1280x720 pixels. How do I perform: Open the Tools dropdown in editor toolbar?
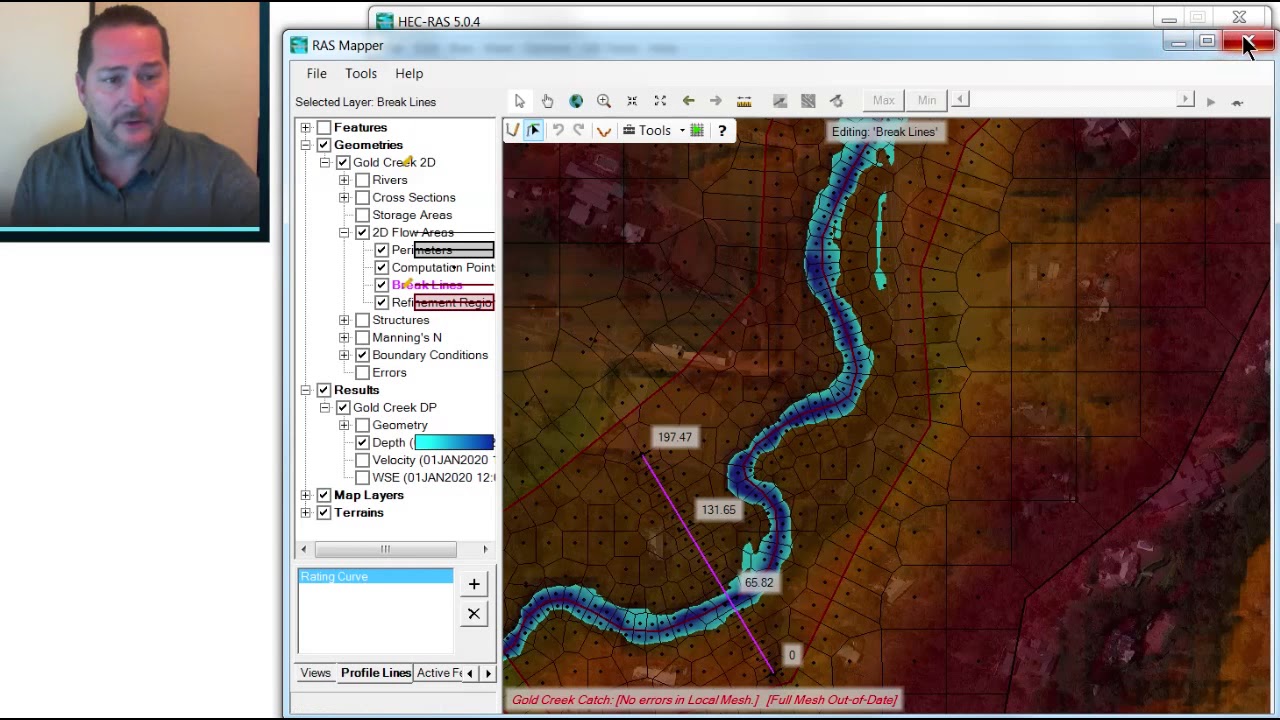click(x=654, y=130)
